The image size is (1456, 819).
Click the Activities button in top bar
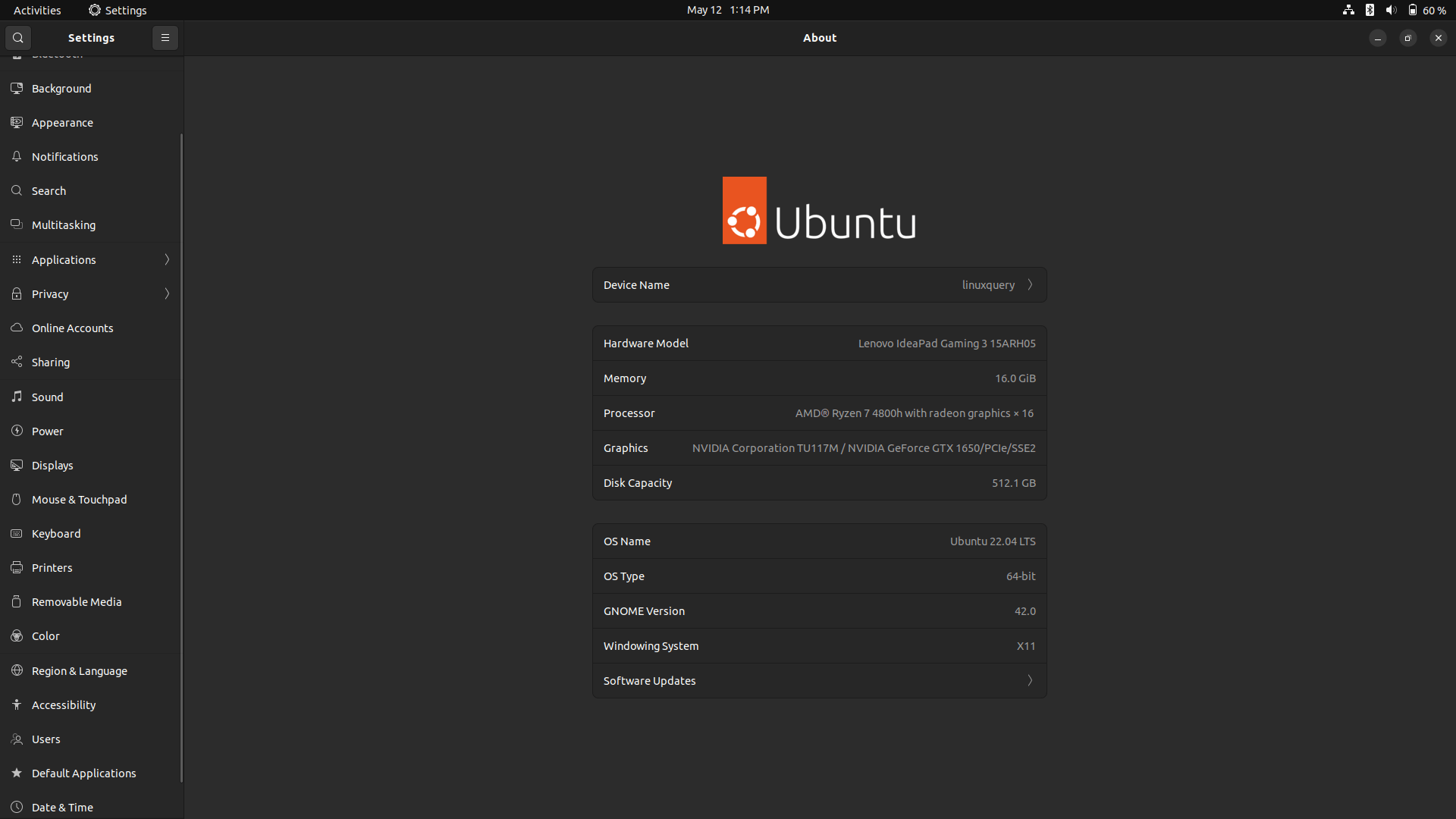pos(37,10)
